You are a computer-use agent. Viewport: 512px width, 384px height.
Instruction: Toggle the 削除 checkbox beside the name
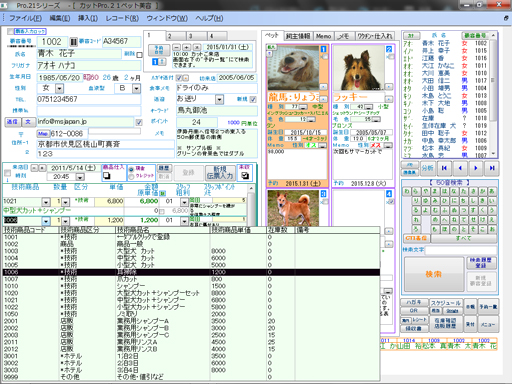click(139, 55)
